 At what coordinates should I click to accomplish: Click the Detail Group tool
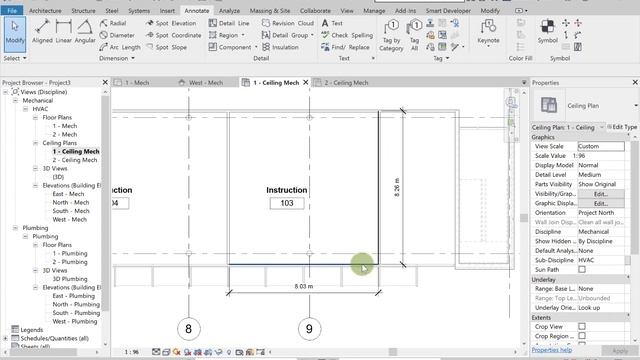click(287, 35)
